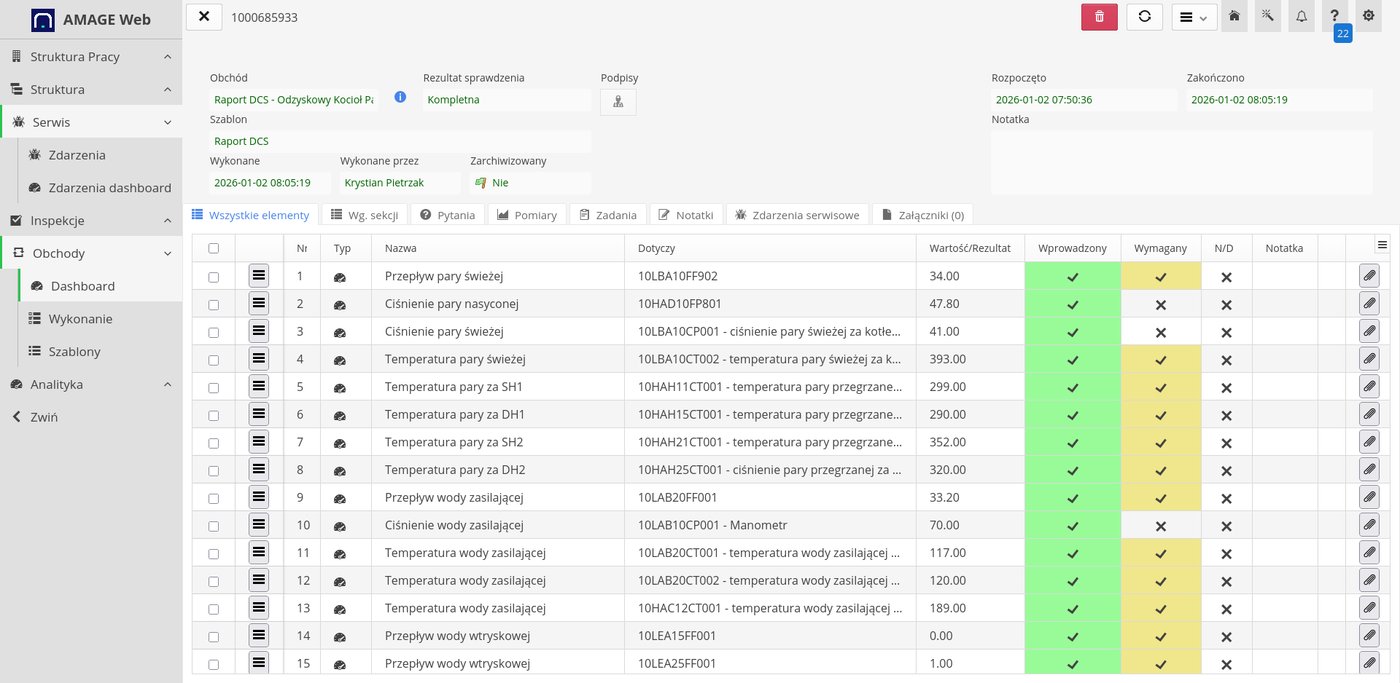Image resolution: width=1400 pixels, height=683 pixels.
Task: Open the magic wand tool in header
Action: (1268, 16)
